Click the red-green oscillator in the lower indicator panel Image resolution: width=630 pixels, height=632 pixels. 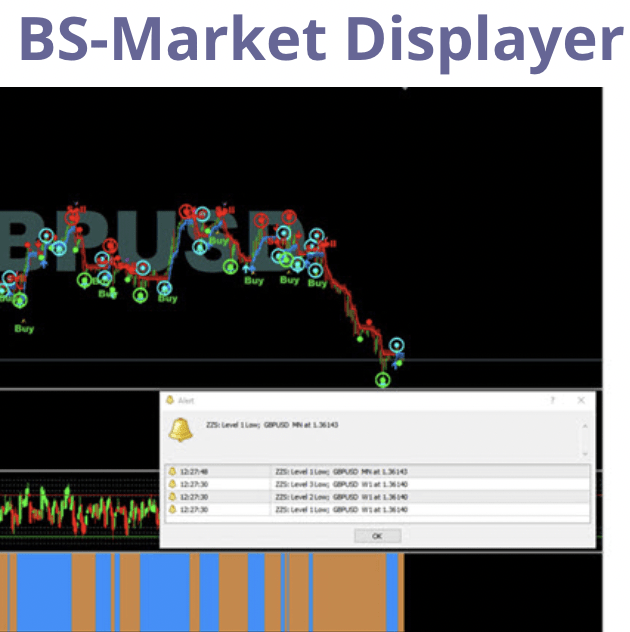point(80,510)
